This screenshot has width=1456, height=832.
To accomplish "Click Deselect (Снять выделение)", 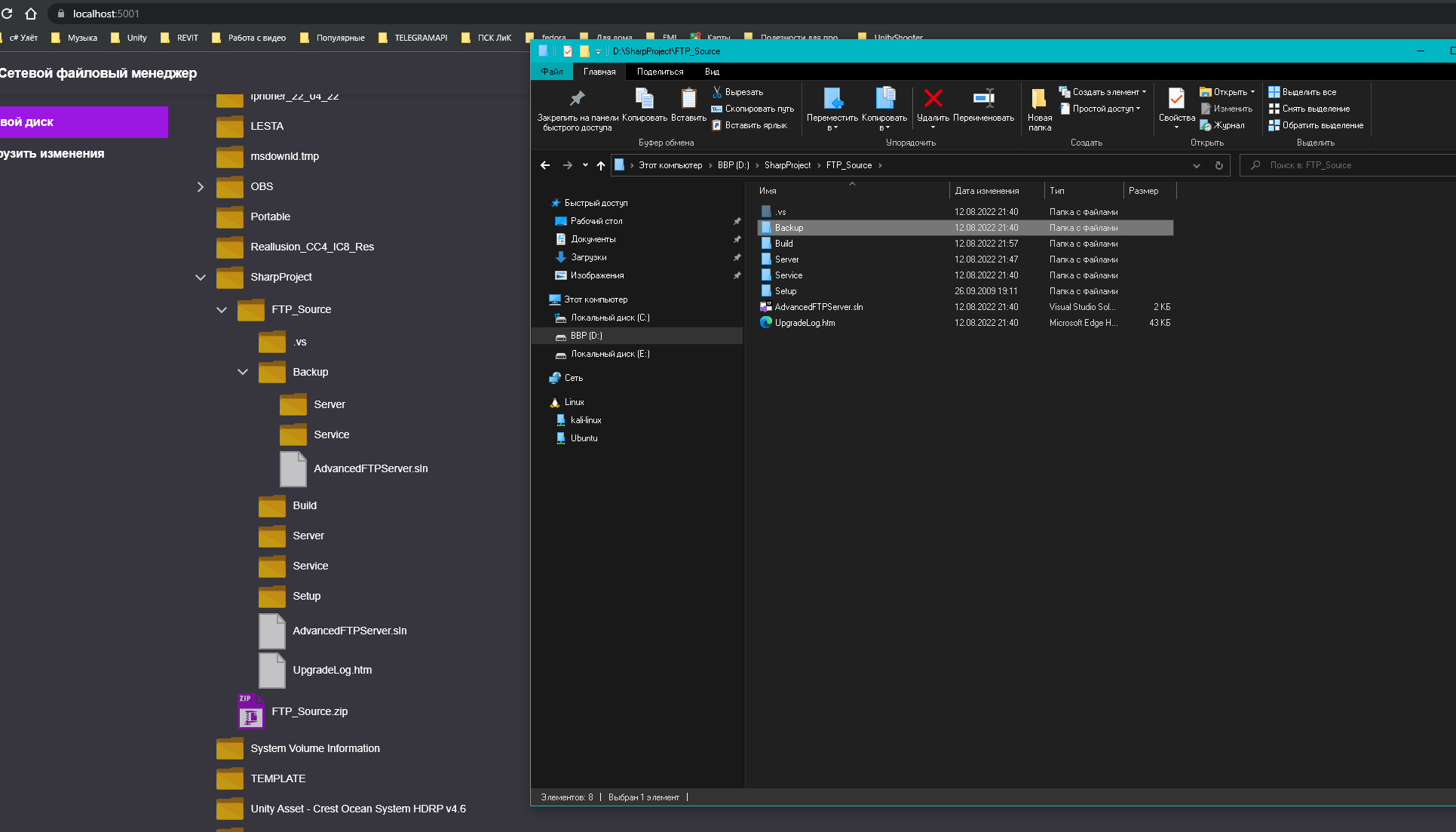I will coord(1309,109).
